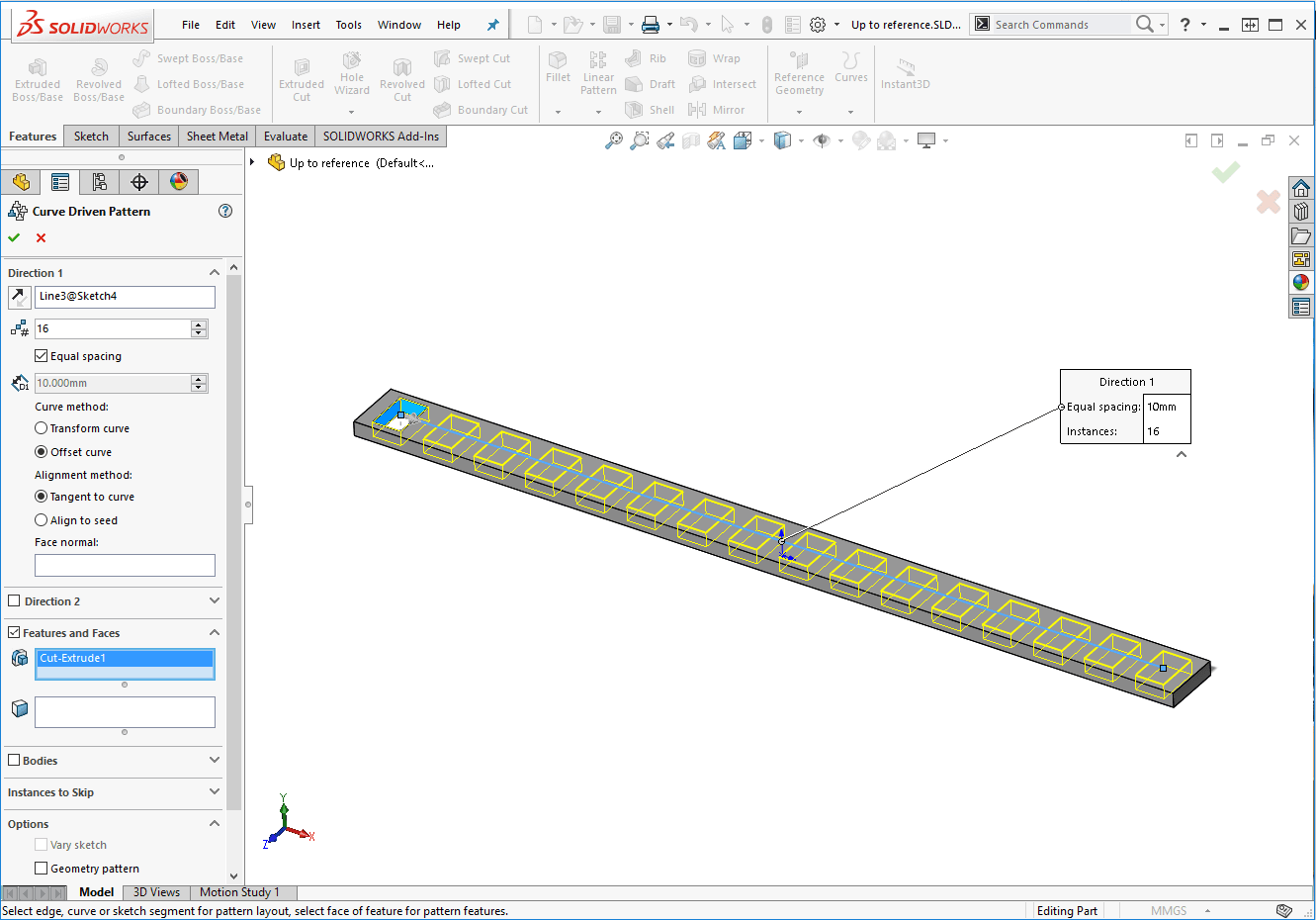Click the Zoom to Fit magnifier icon
The image size is (1316, 920).
click(x=614, y=140)
